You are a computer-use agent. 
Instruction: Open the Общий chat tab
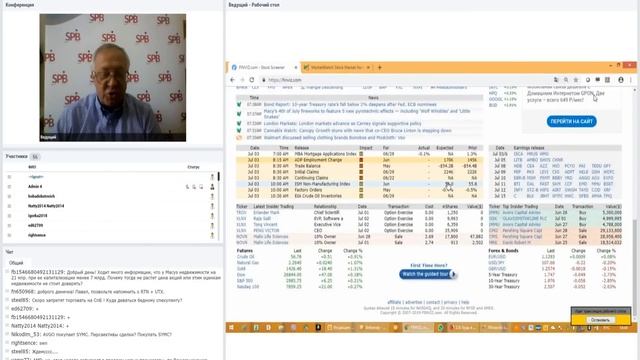(16, 263)
